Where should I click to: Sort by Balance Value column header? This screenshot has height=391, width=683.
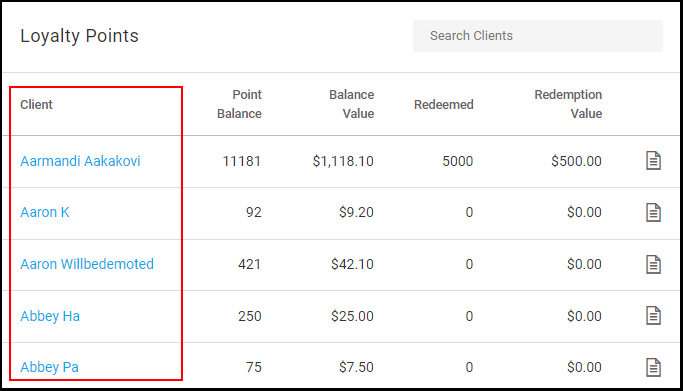(x=351, y=104)
